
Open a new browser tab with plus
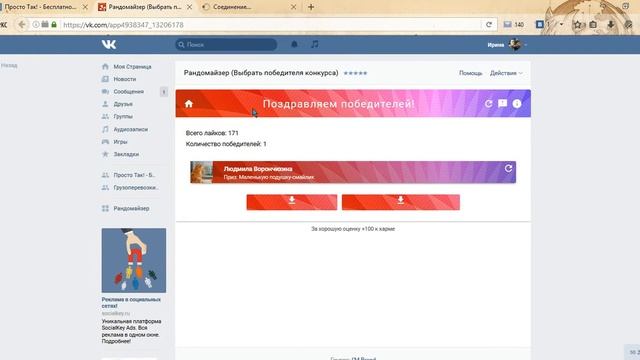click(x=311, y=7)
